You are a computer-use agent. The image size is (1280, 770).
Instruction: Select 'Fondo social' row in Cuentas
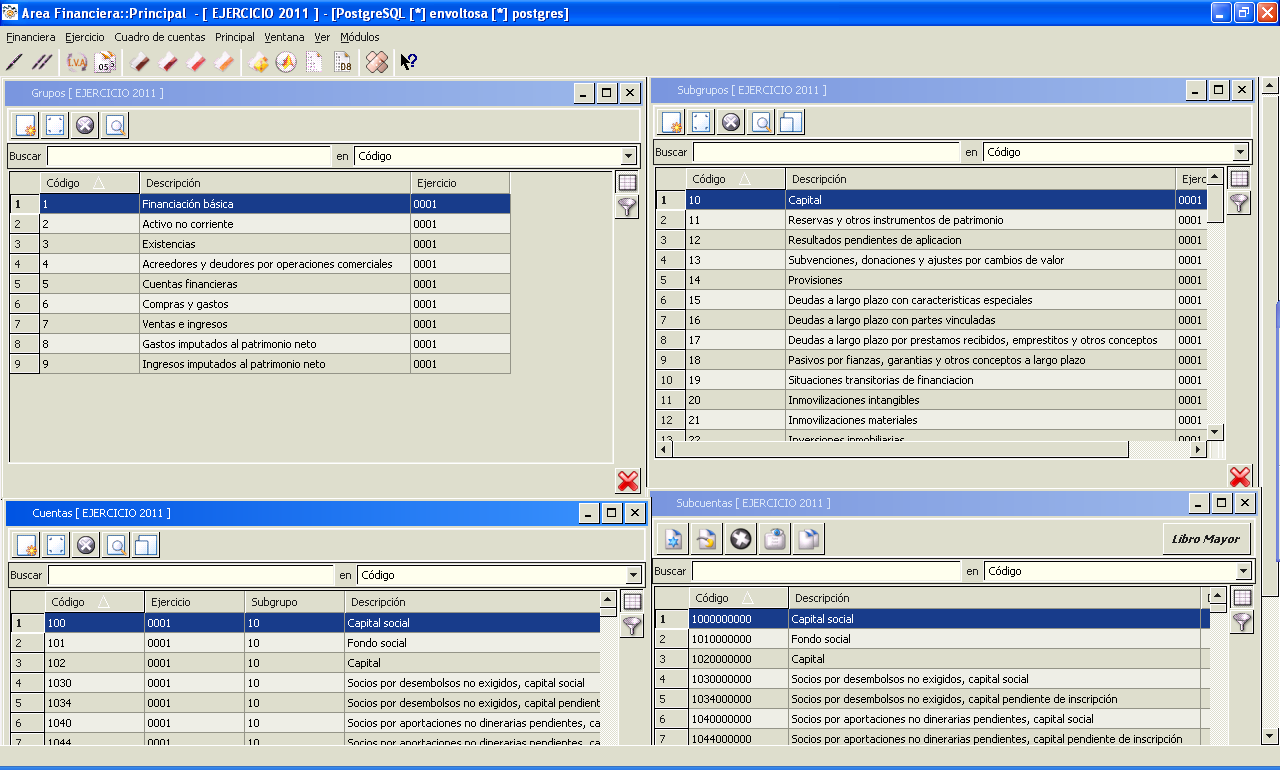305,643
